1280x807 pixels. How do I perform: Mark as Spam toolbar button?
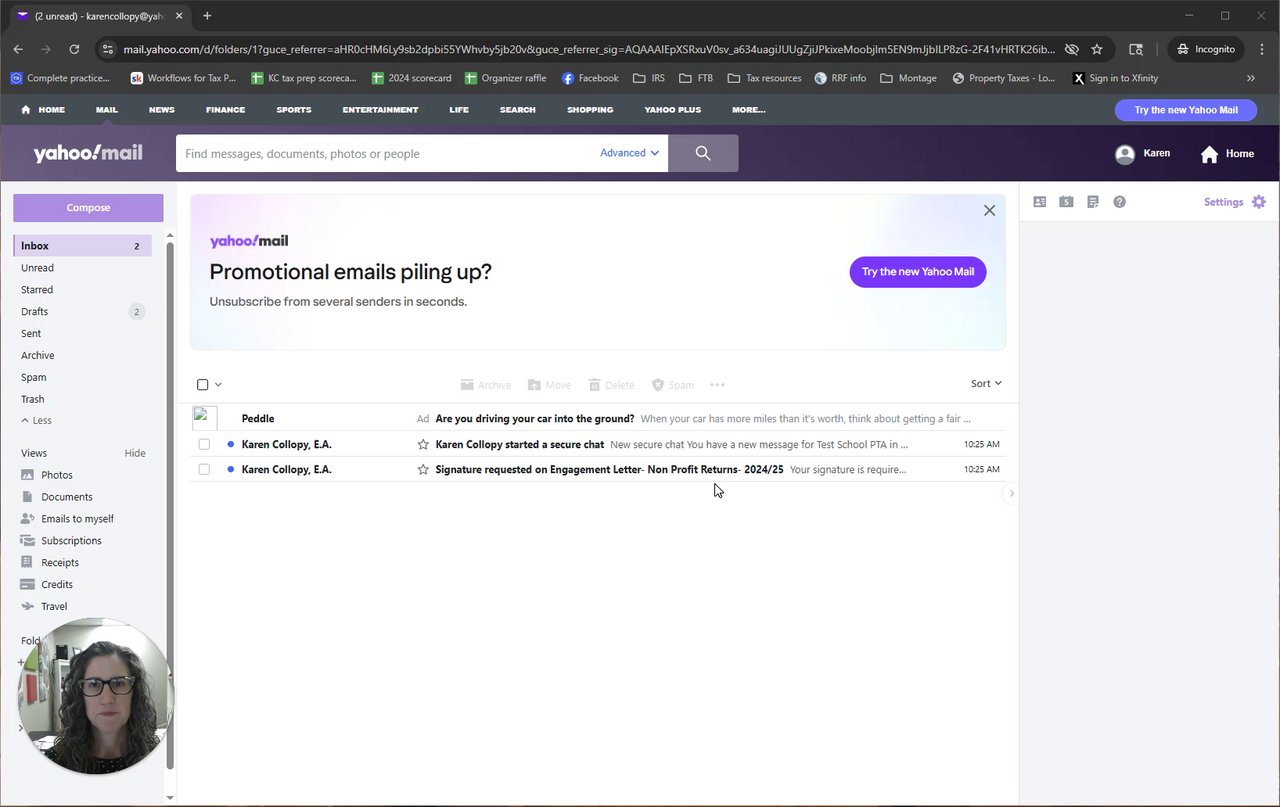(673, 385)
